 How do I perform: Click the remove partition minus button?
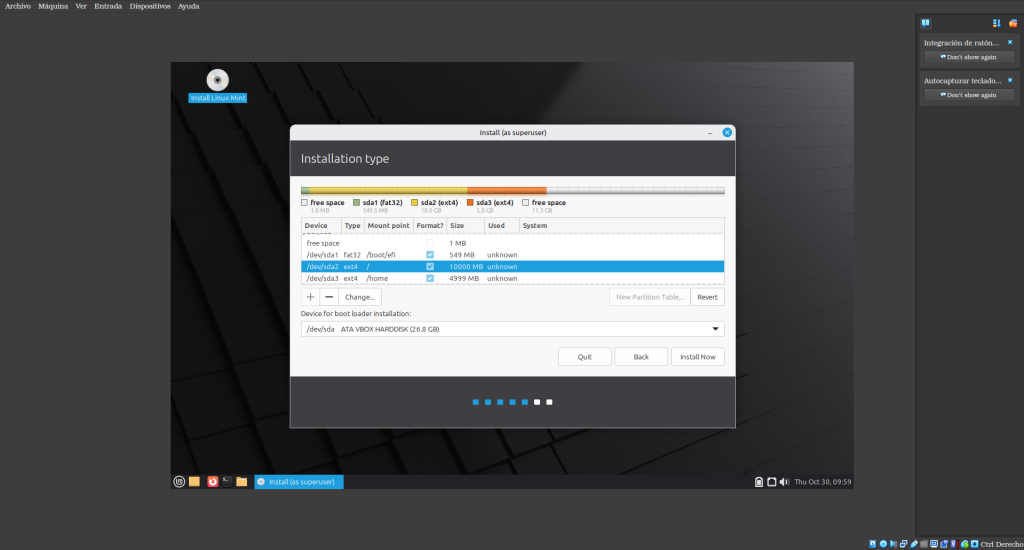328,297
